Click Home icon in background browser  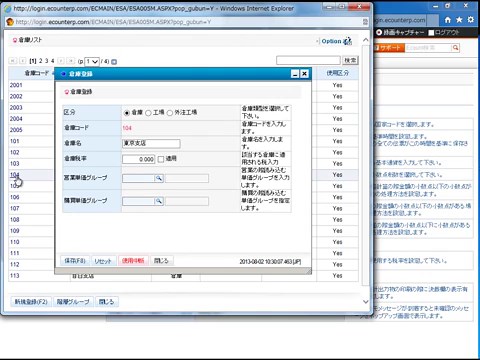[x=448, y=20]
